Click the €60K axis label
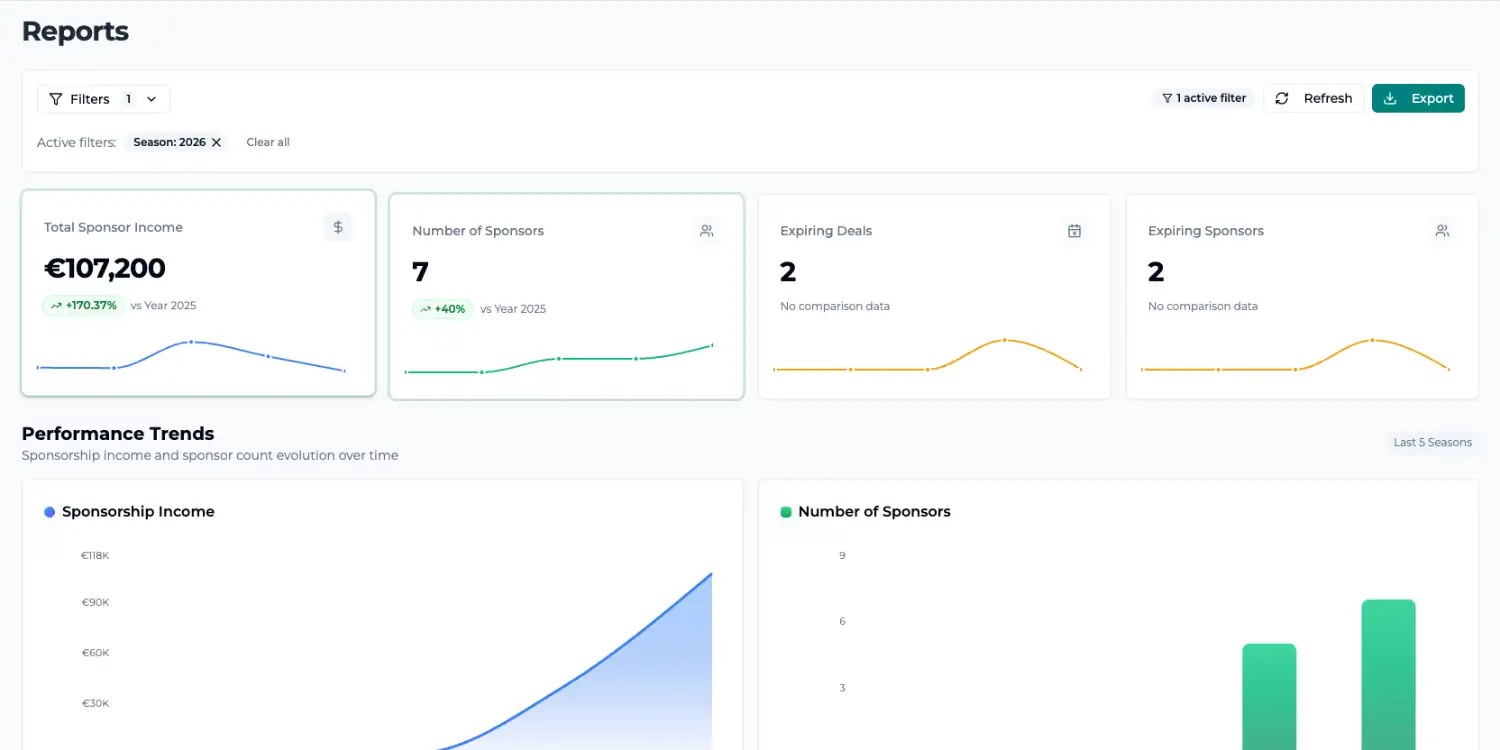The image size is (1500, 750). coord(95,653)
